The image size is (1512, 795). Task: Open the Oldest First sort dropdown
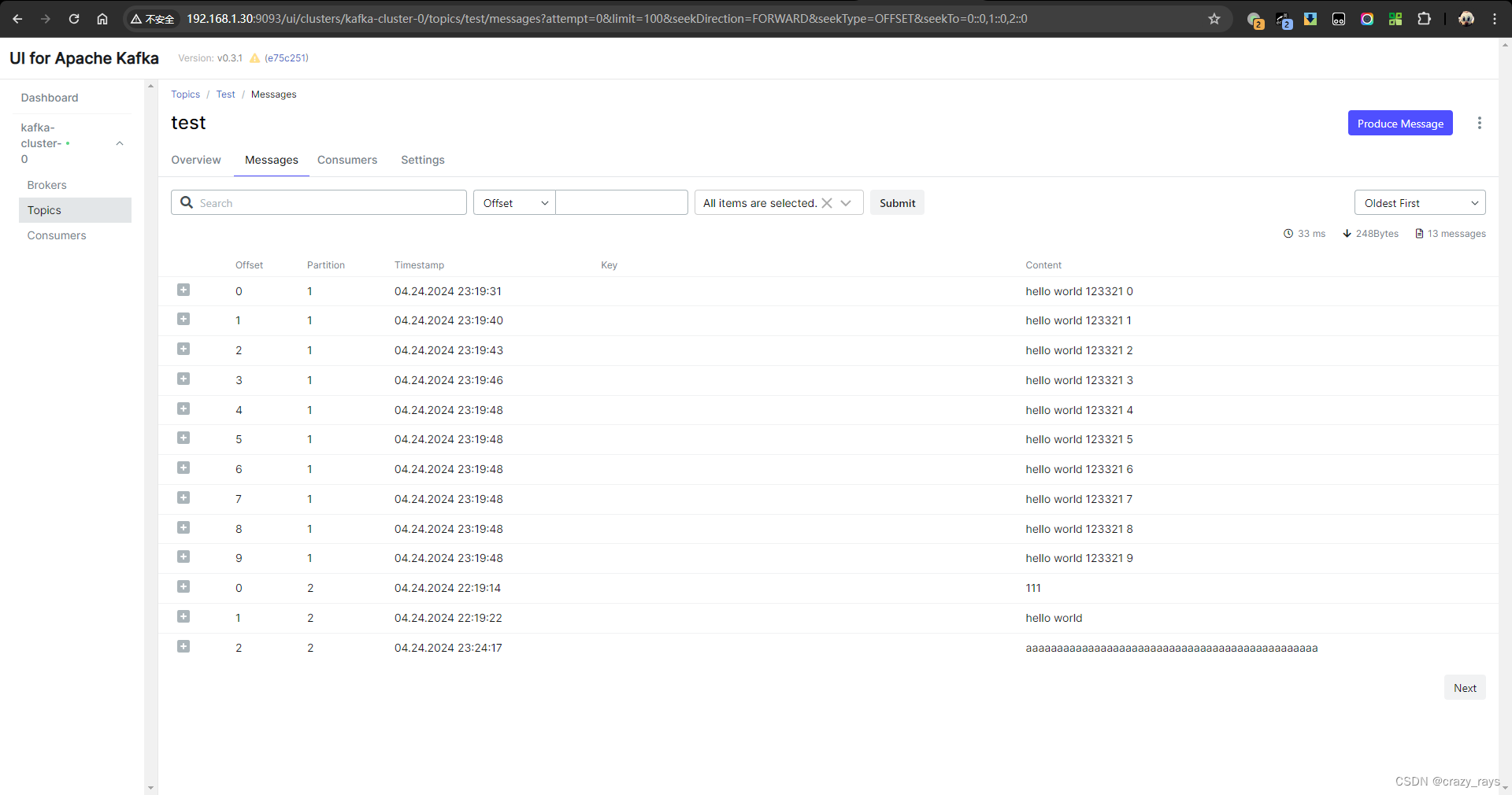click(x=1420, y=203)
